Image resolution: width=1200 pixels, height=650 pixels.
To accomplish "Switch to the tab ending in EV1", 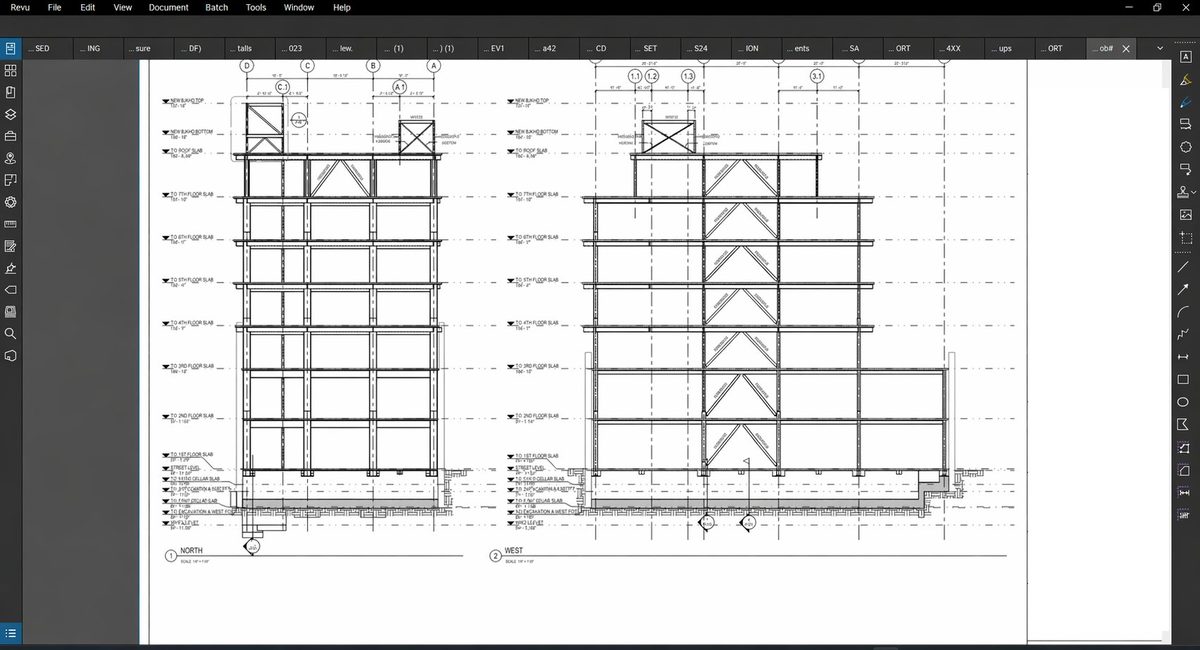I will 497,47.
